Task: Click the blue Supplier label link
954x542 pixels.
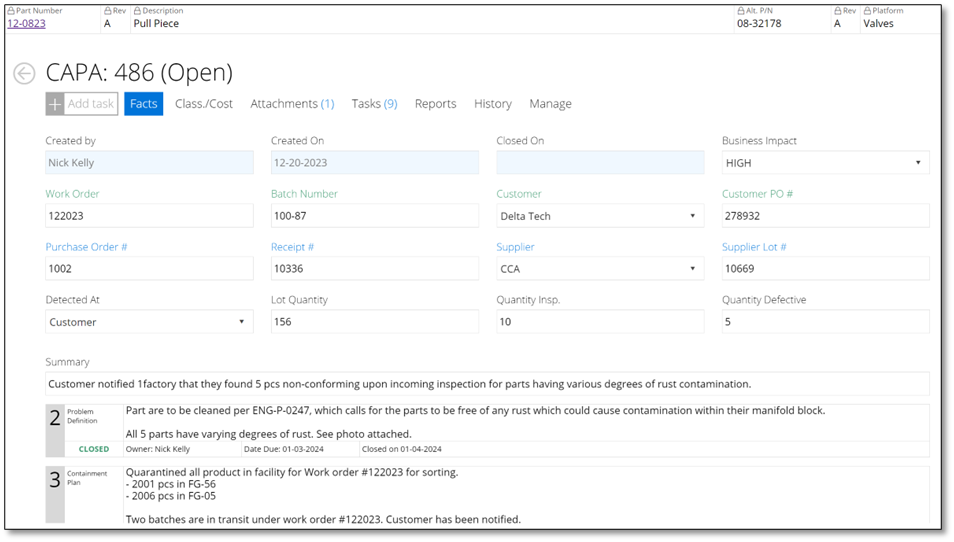Action: coord(515,247)
